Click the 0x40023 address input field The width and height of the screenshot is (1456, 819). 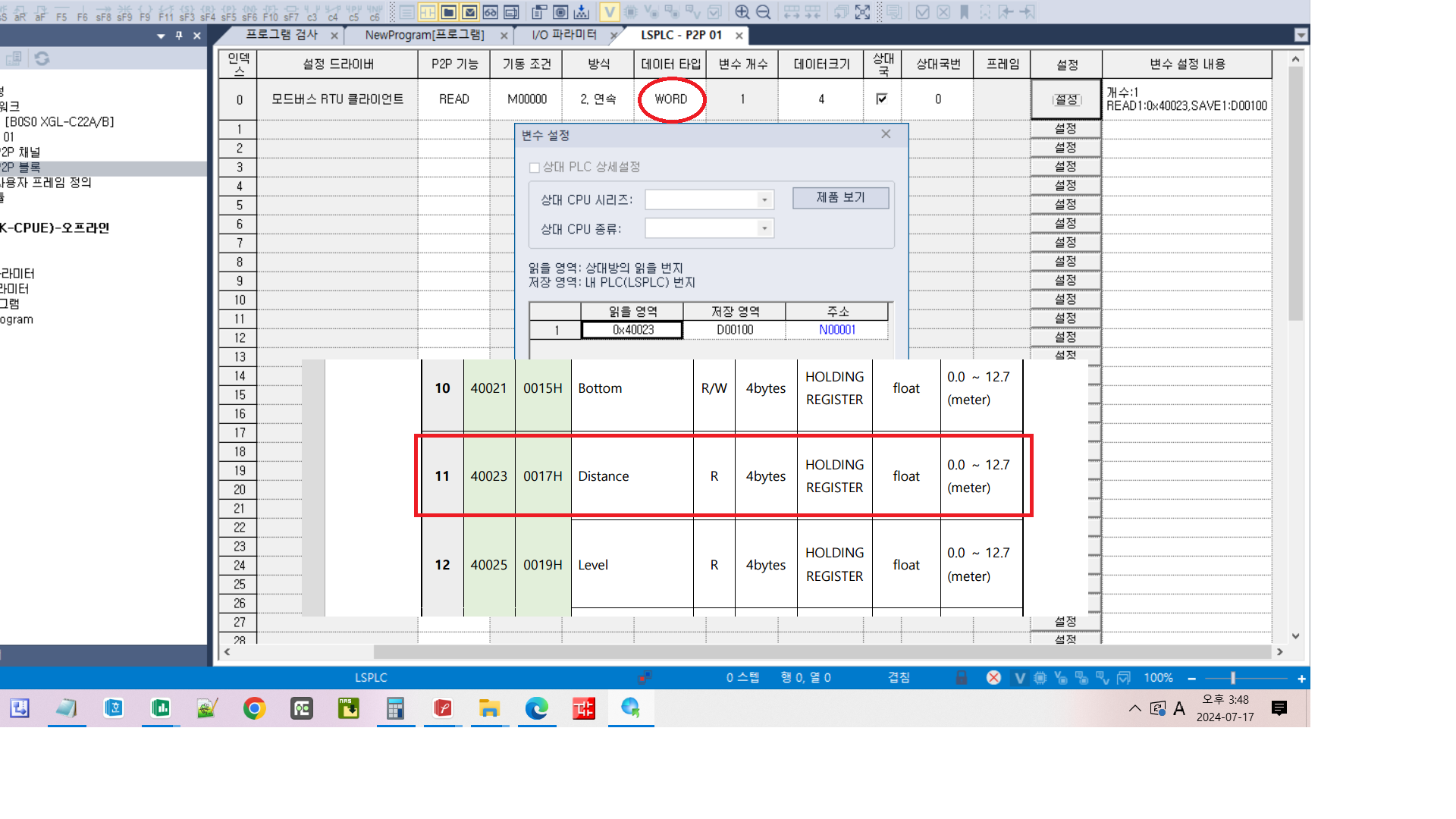(632, 329)
